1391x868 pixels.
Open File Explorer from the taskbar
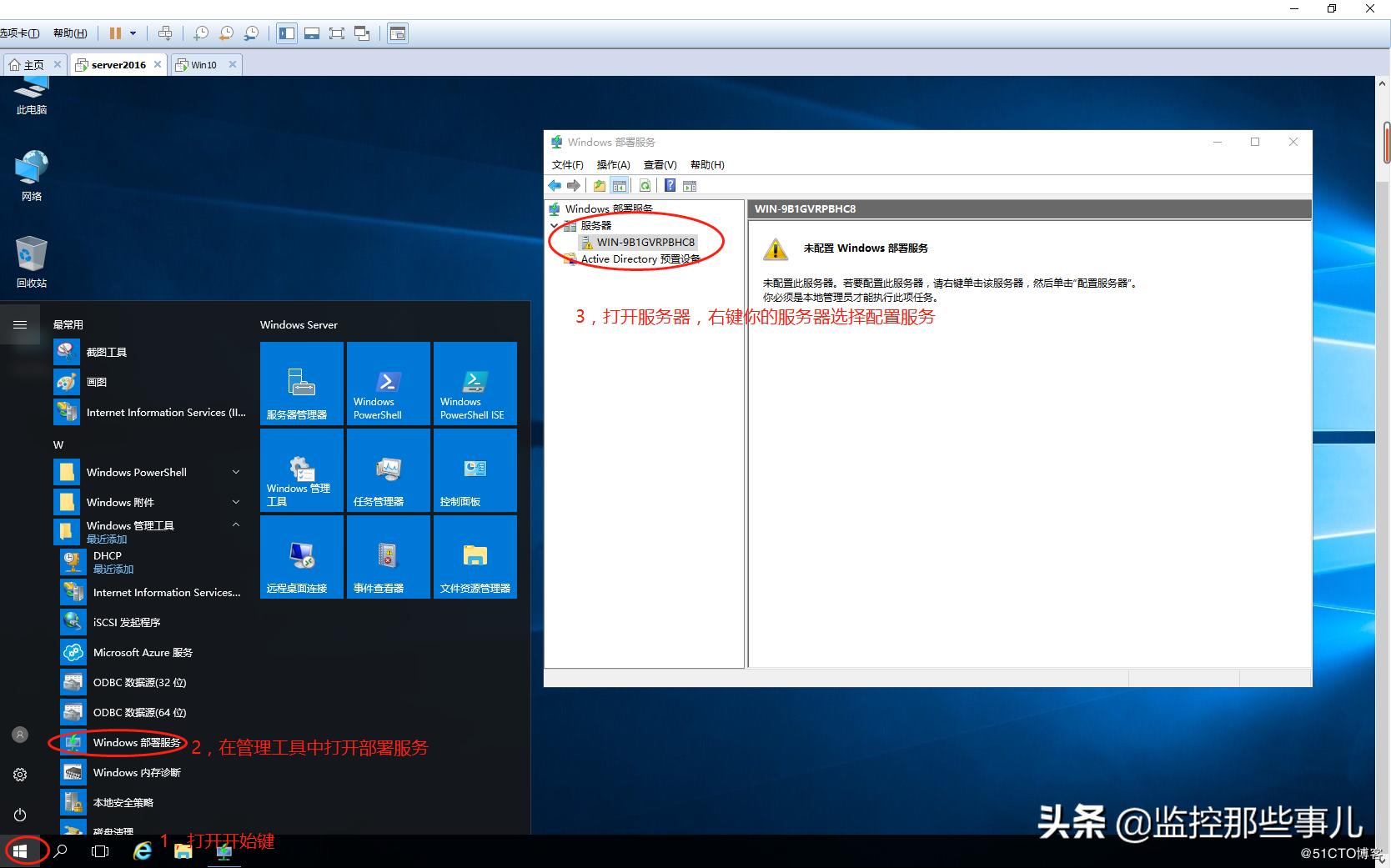point(183,851)
